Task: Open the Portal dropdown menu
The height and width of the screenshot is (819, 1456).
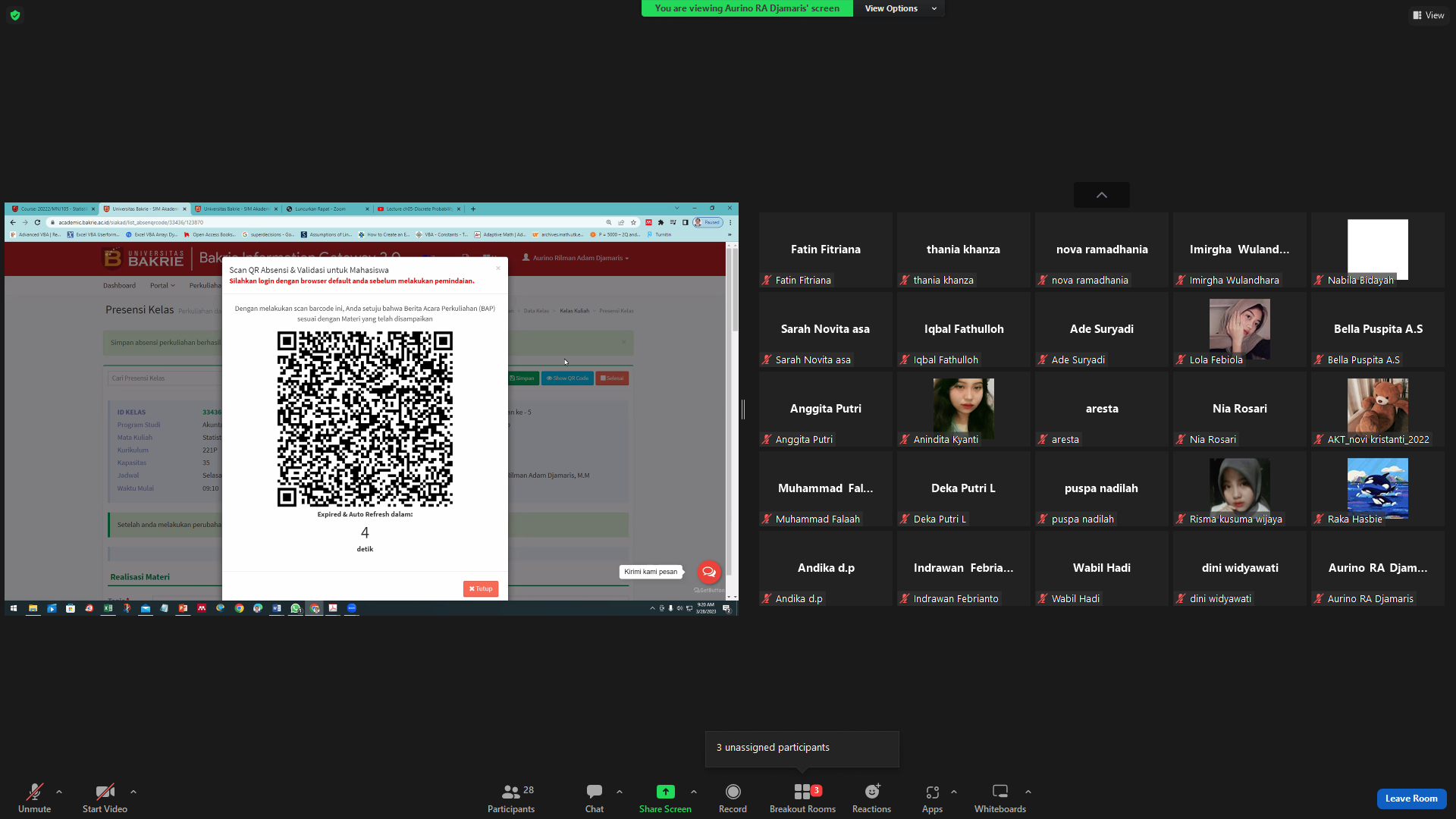Action: click(162, 286)
